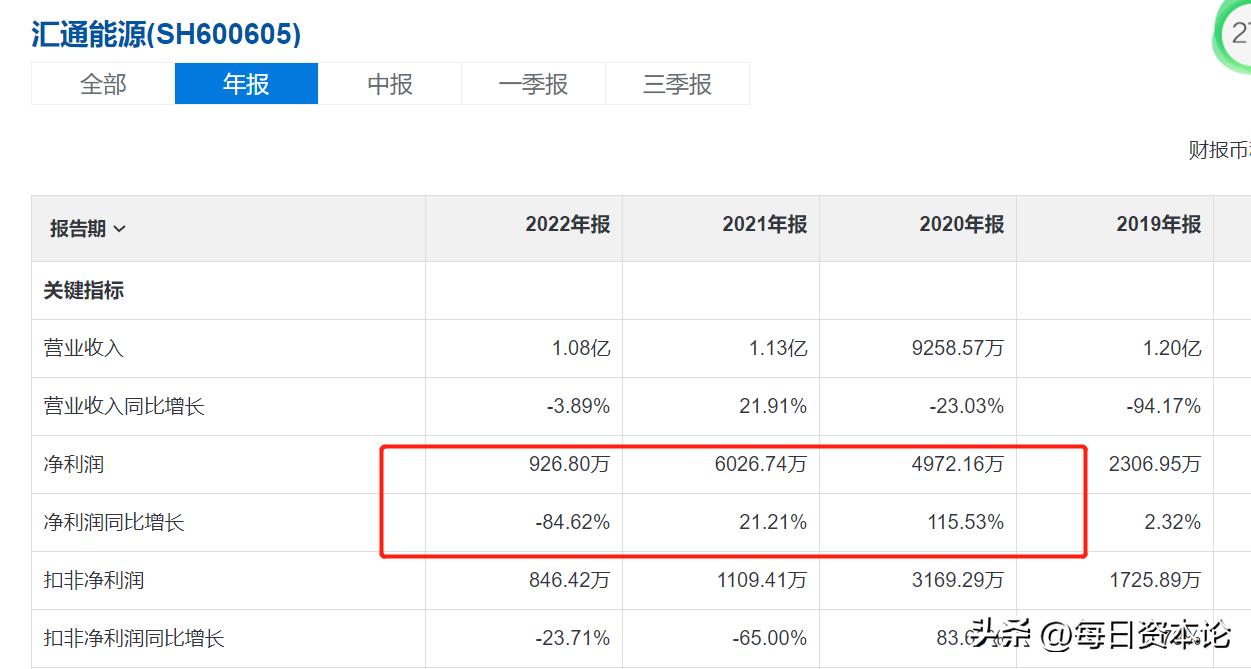
Task: Open the 财报币种 currency selector
Action: pyautogui.click(x=1218, y=148)
